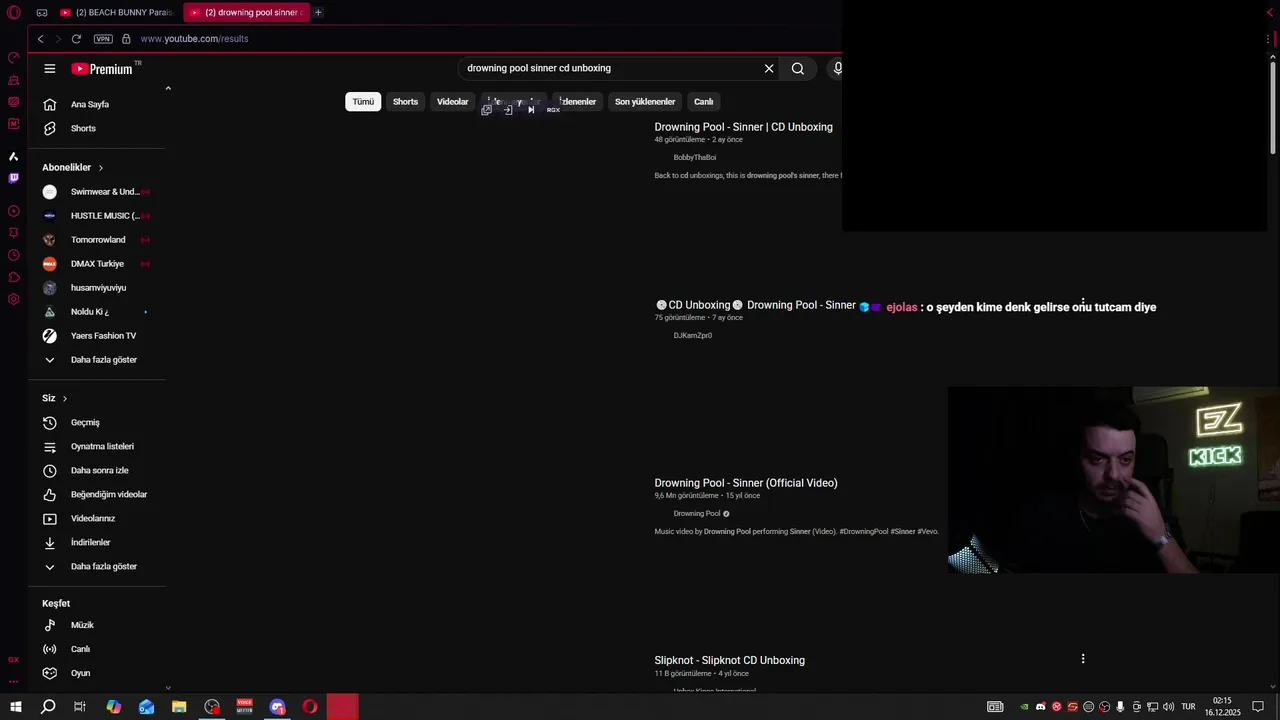Open Opera sidebar player icon
This screenshot has height=720, width=1280.
click(13, 211)
